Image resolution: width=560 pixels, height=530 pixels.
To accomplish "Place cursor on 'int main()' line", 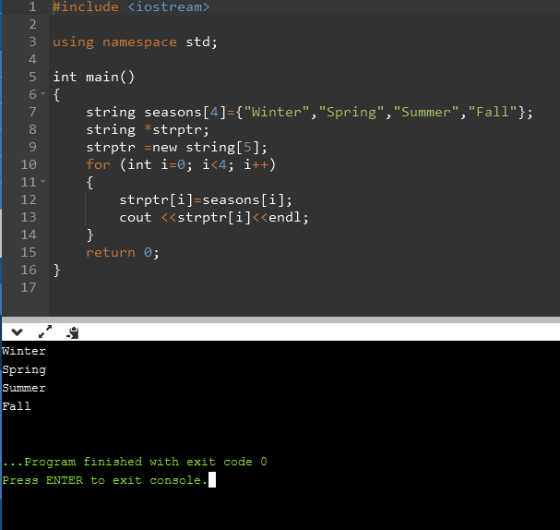I will tap(94, 77).
